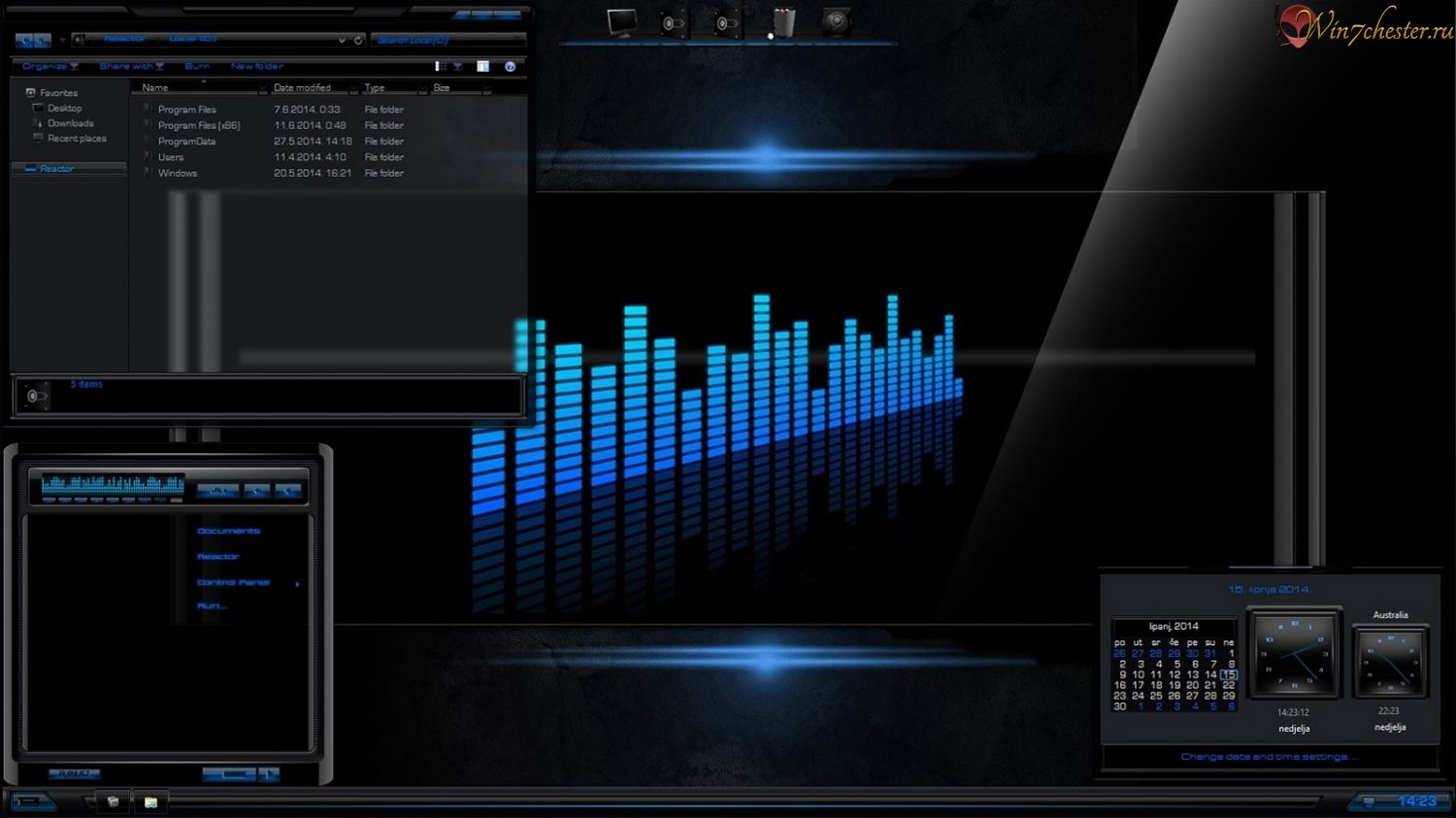This screenshot has height=818, width=1456.
Task: Open the Date modified column dropdown
Action: 353,88
